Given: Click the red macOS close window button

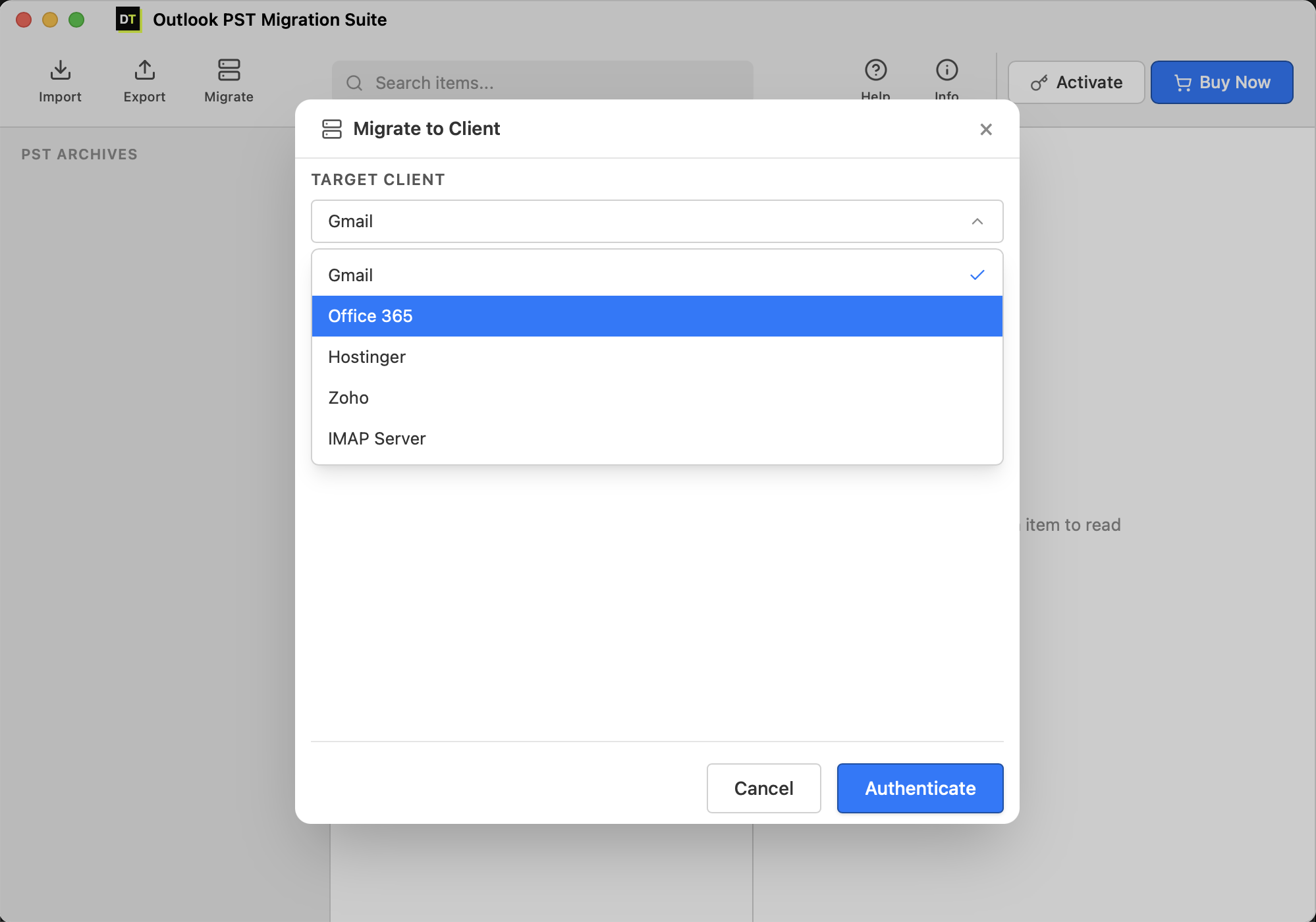Looking at the screenshot, I should point(24,20).
